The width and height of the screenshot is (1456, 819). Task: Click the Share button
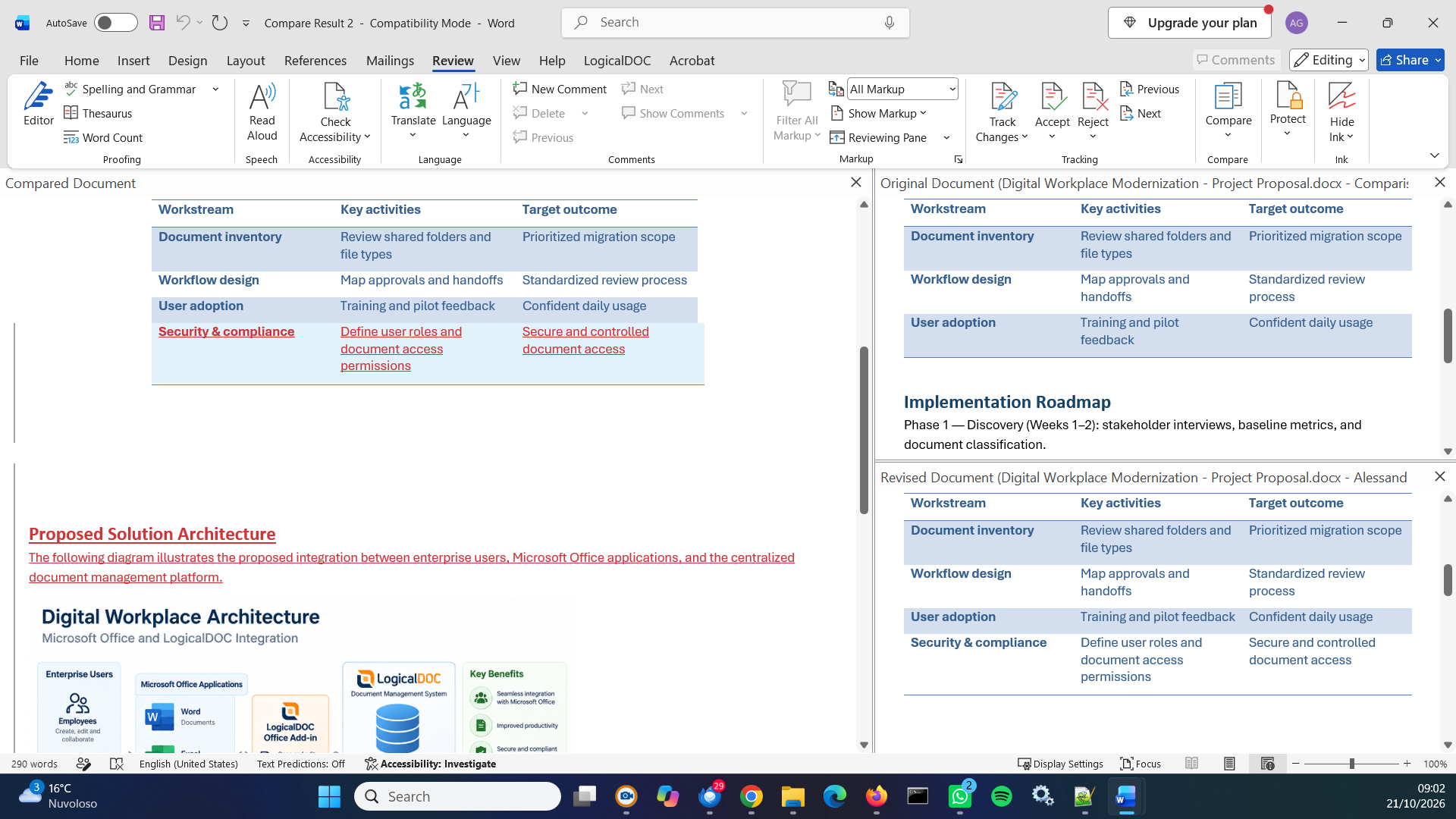pyautogui.click(x=1410, y=60)
